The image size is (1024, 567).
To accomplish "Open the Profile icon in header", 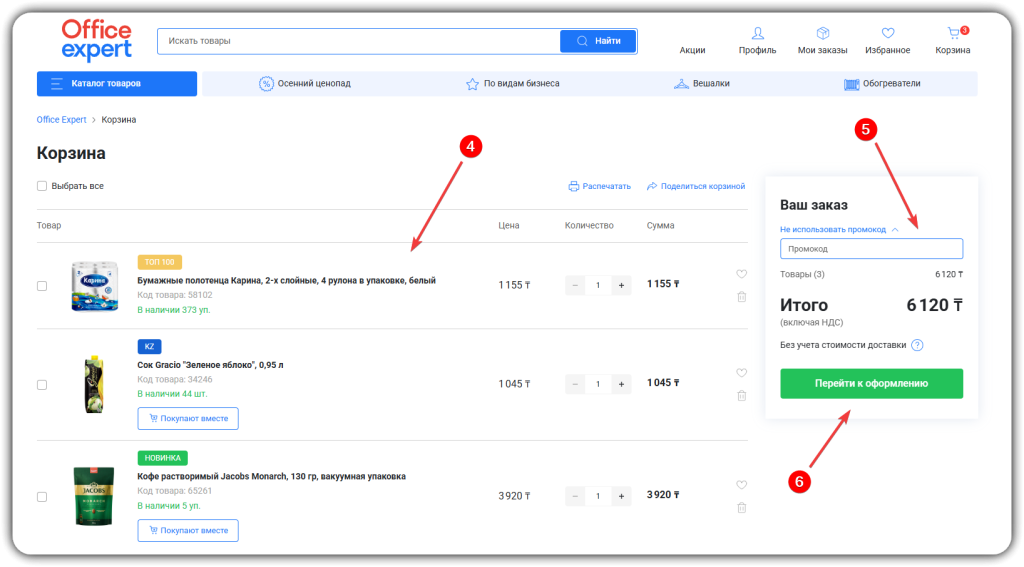I will tap(758, 33).
